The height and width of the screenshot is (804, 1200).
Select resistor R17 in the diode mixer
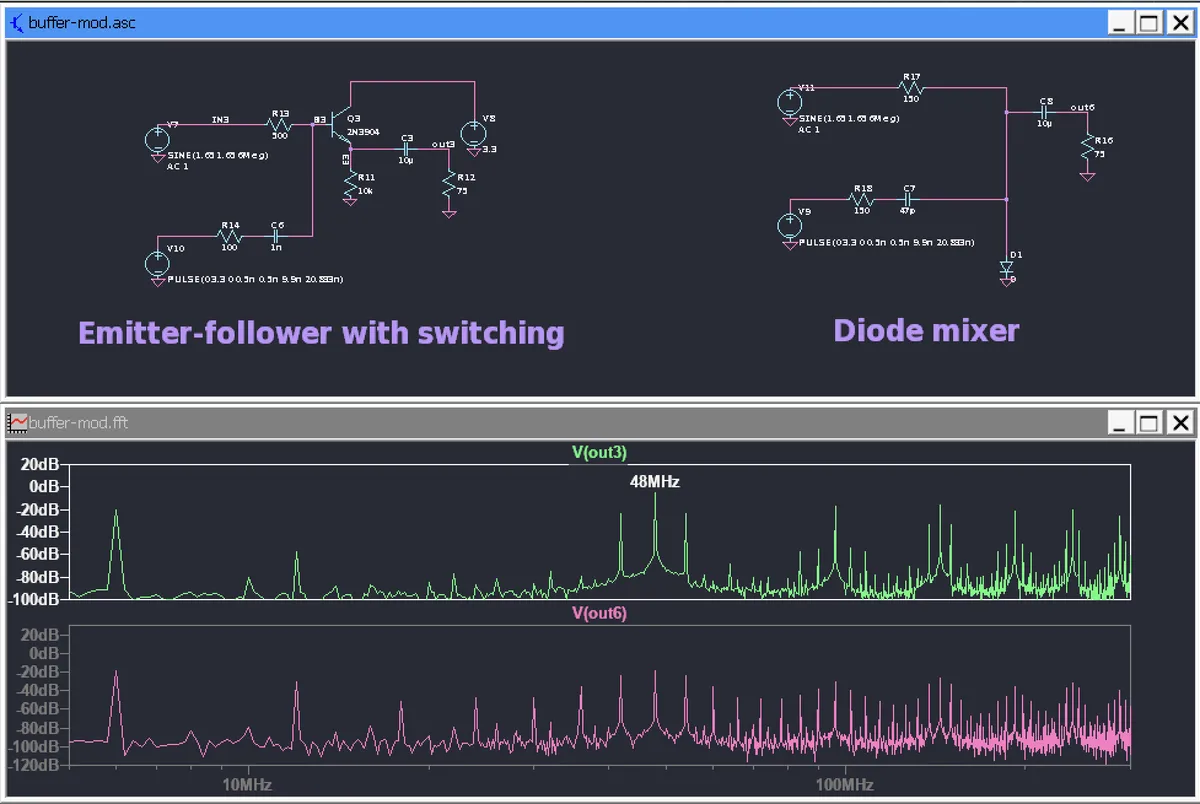tap(911, 88)
